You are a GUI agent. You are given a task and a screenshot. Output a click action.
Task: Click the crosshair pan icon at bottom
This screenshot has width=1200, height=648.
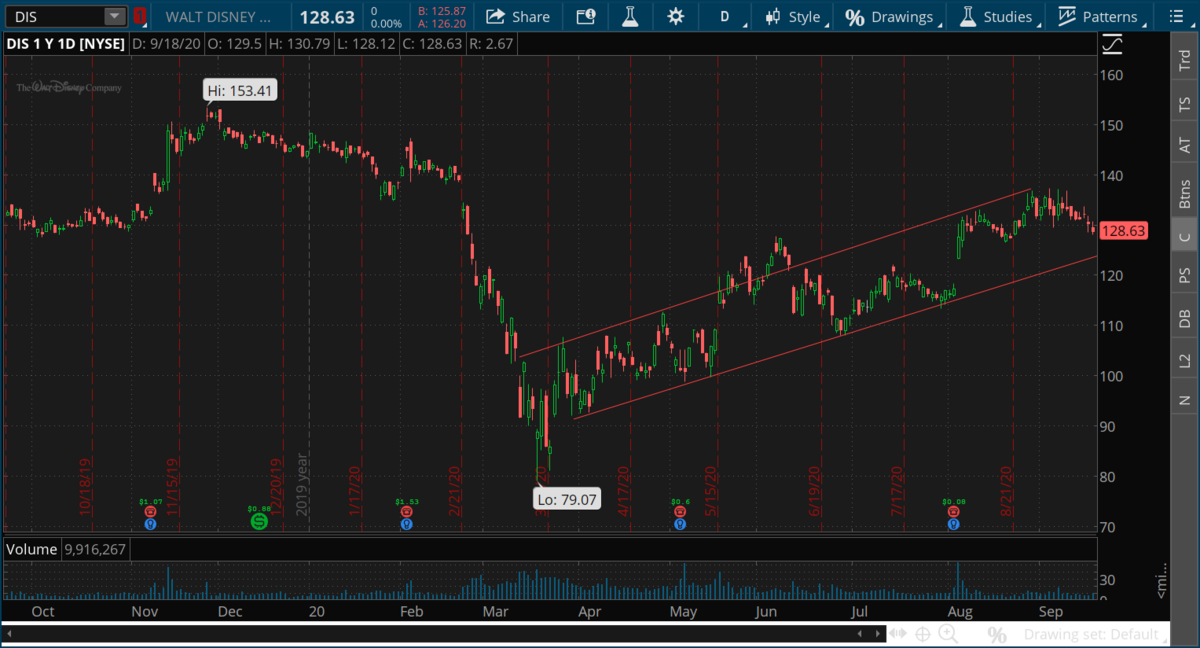coord(922,634)
